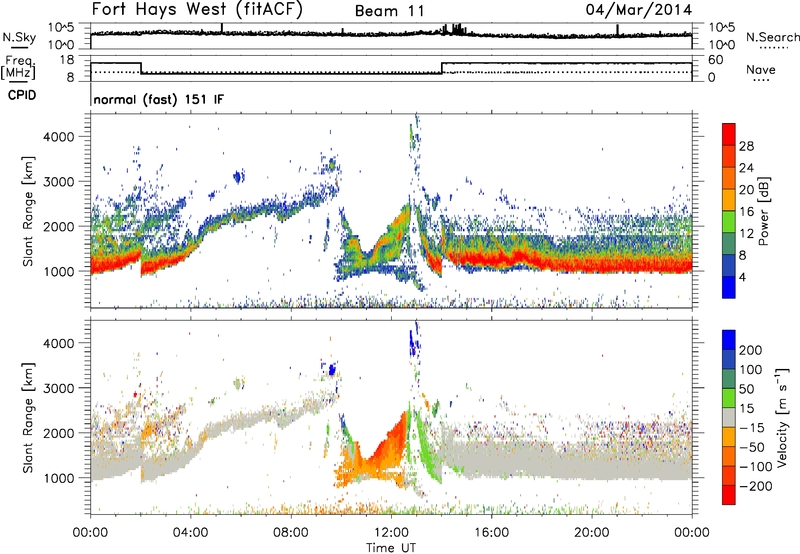The width and height of the screenshot is (800, 554).
Task: Click the 'CPID' label
Action: coord(22,95)
